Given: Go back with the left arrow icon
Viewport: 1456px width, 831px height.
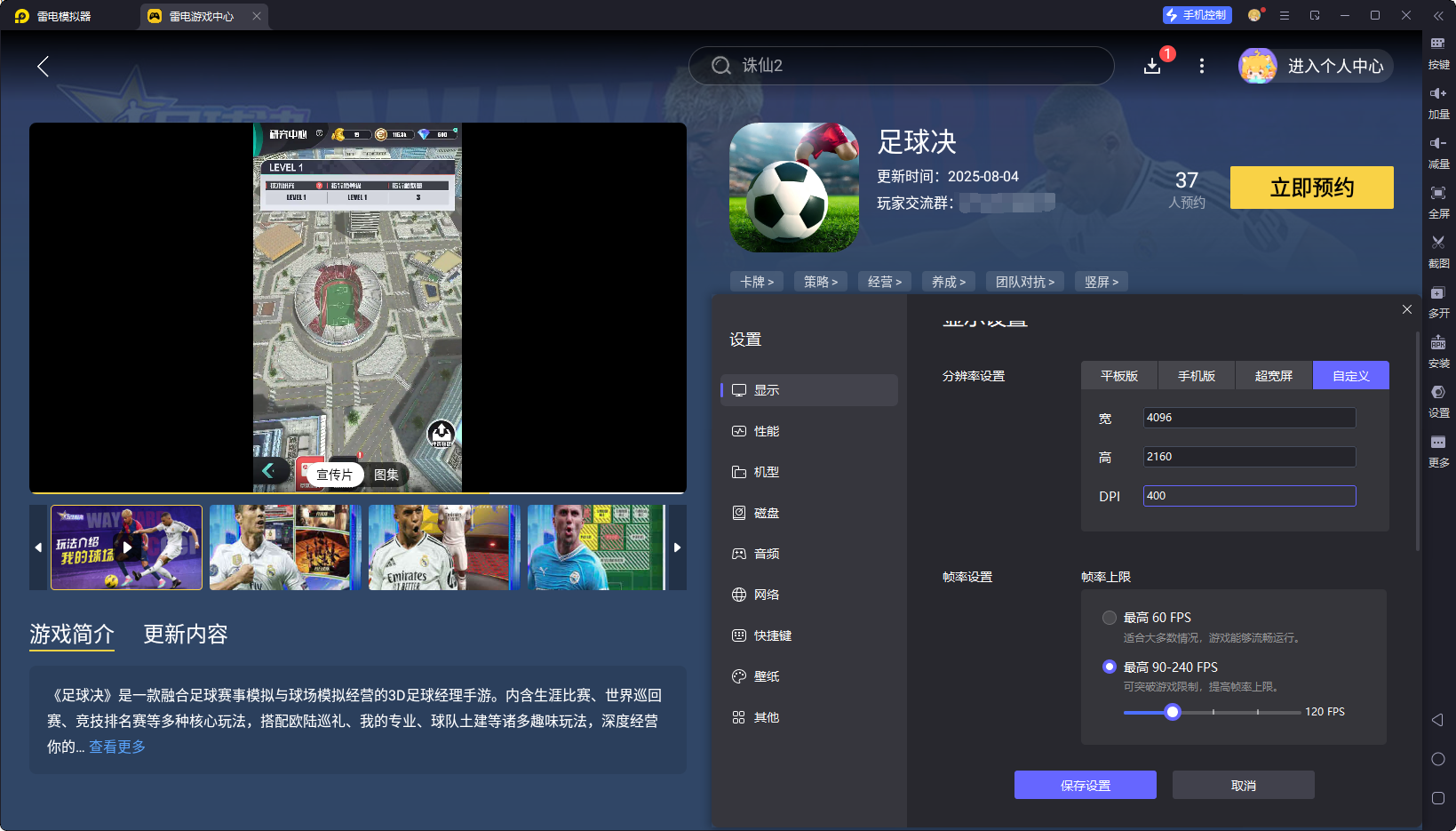Looking at the screenshot, I should (43, 66).
